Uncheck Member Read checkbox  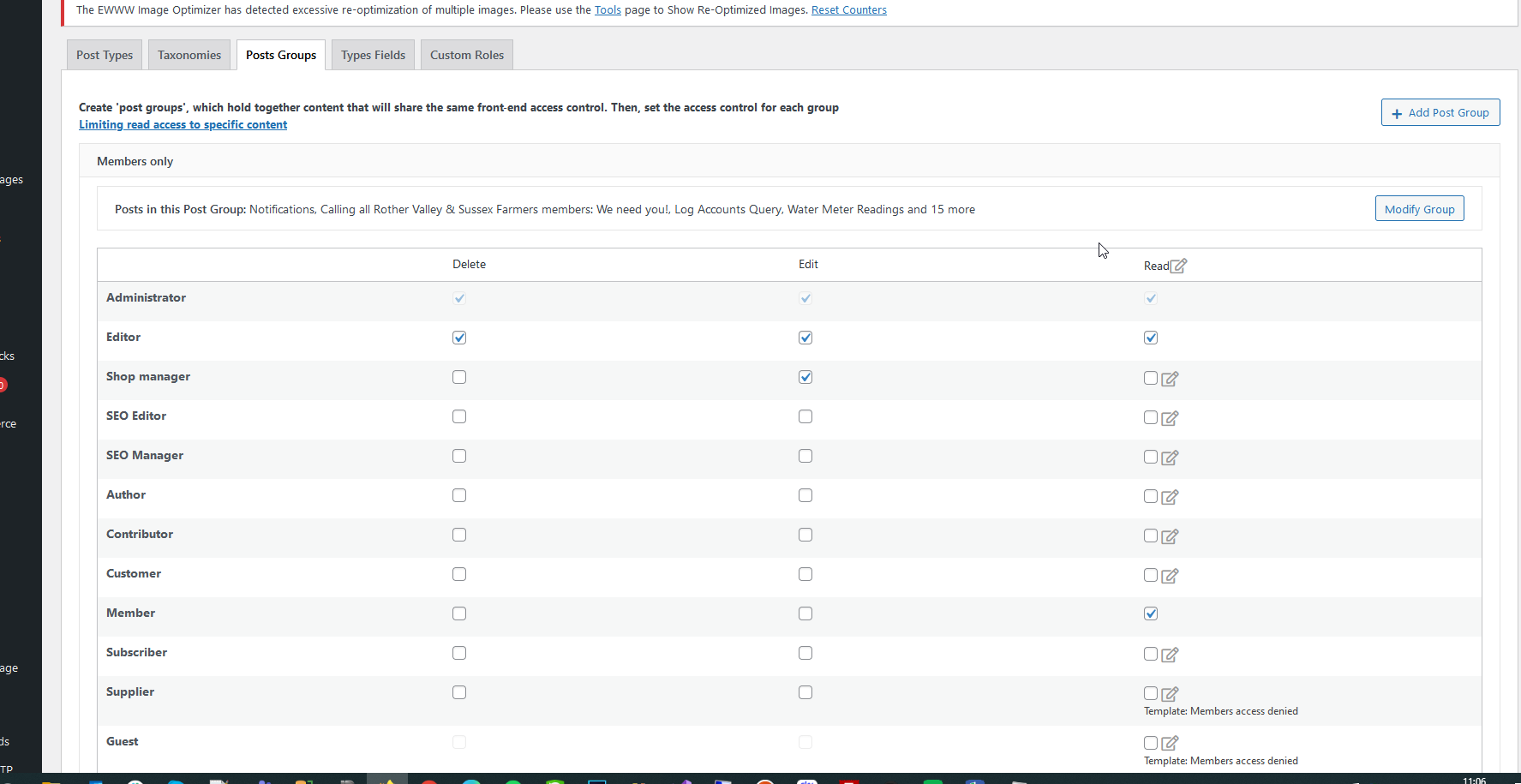pyautogui.click(x=1151, y=613)
